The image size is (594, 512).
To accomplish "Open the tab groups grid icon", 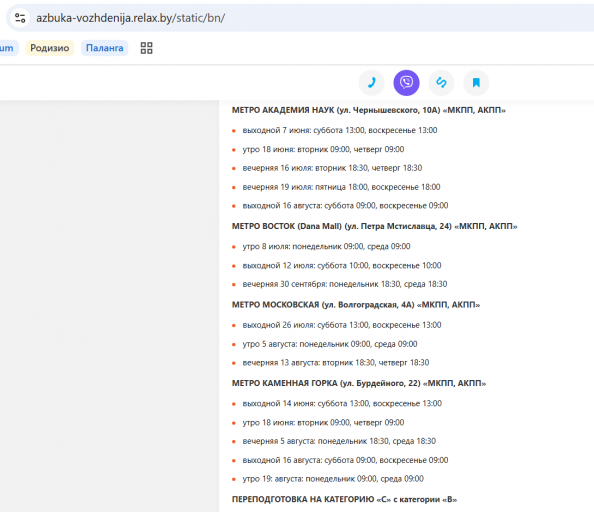I will pyautogui.click(x=147, y=48).
